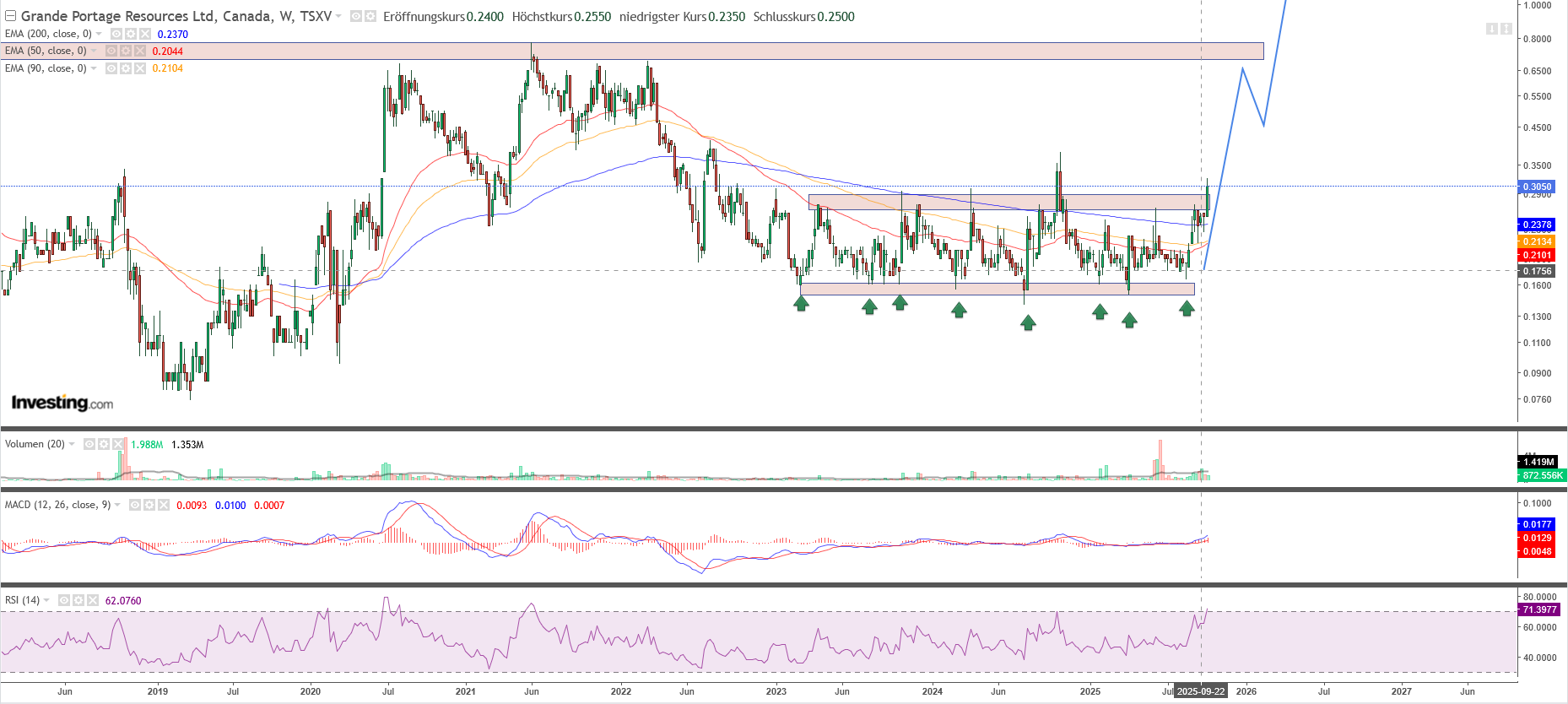1568x704 pixels.
Task: Expand dropdown arrow next to Grande Portage title
Action: 338,16
